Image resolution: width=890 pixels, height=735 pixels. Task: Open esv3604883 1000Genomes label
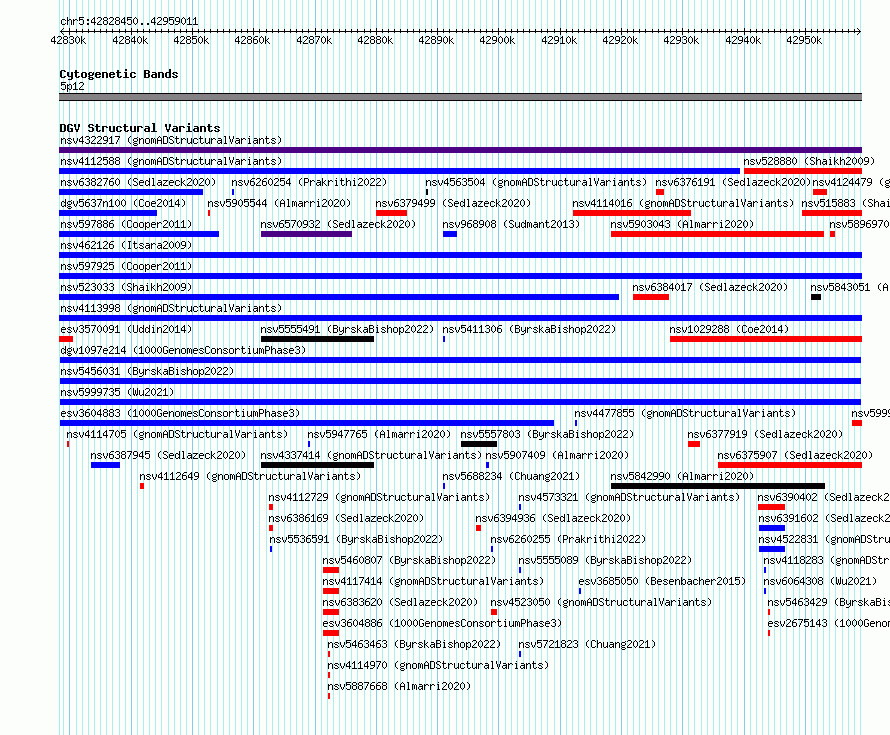(180, 413)
